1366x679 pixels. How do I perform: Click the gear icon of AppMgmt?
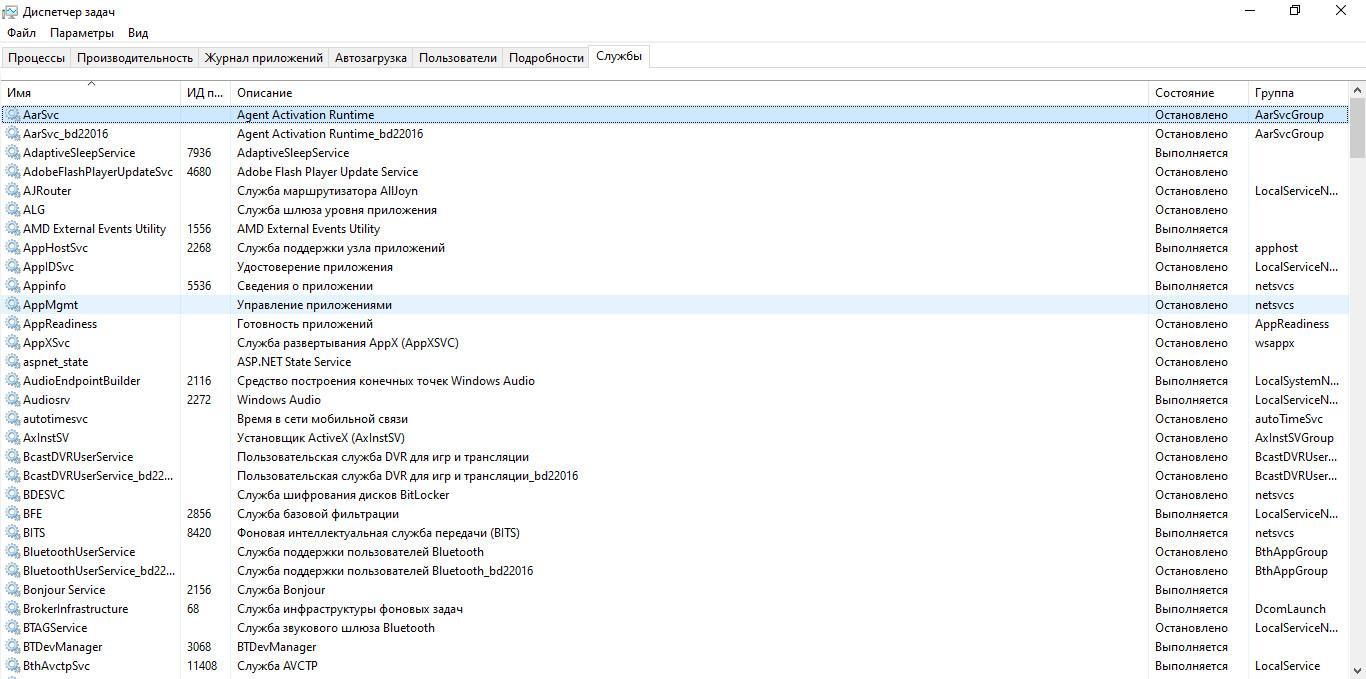[13, 305]
